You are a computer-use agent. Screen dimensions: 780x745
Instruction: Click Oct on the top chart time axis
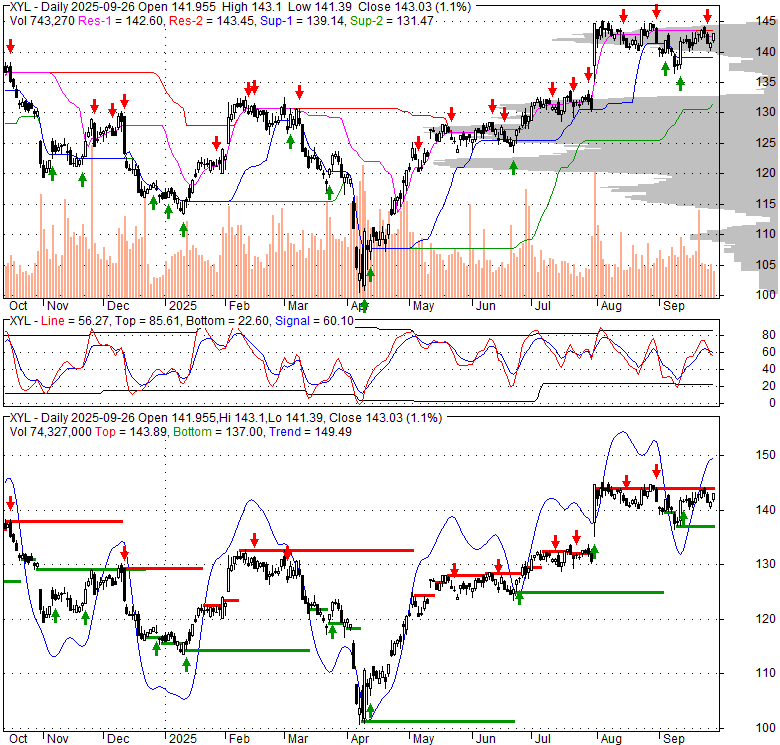[18, 306]
